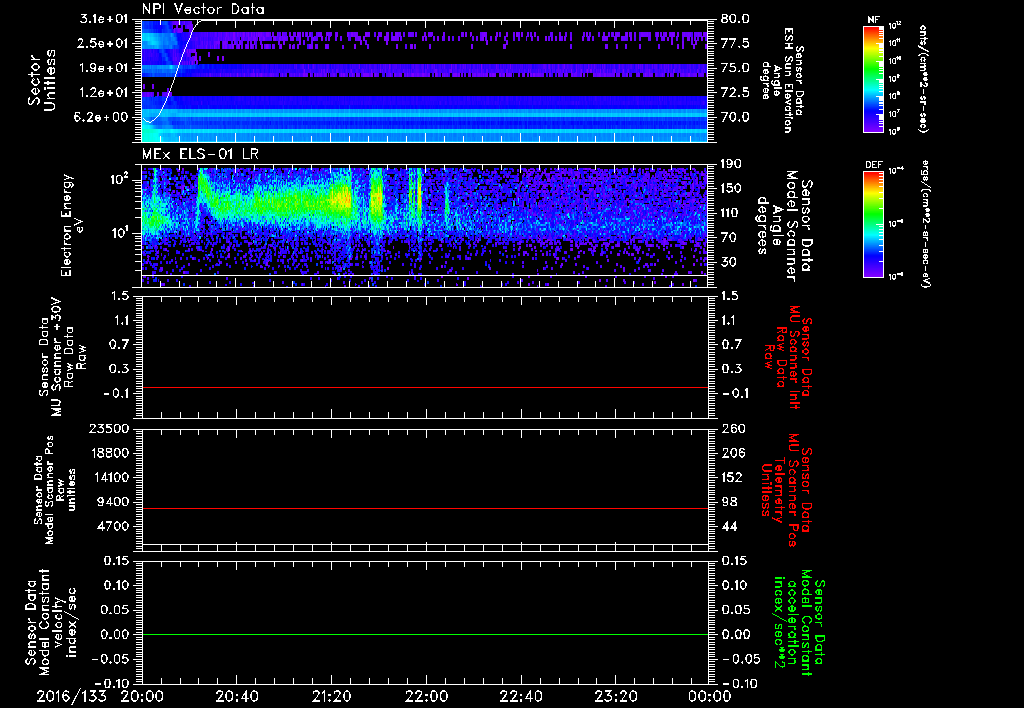
Task: Click the NF color scale bar
Action: click(873, 79)
